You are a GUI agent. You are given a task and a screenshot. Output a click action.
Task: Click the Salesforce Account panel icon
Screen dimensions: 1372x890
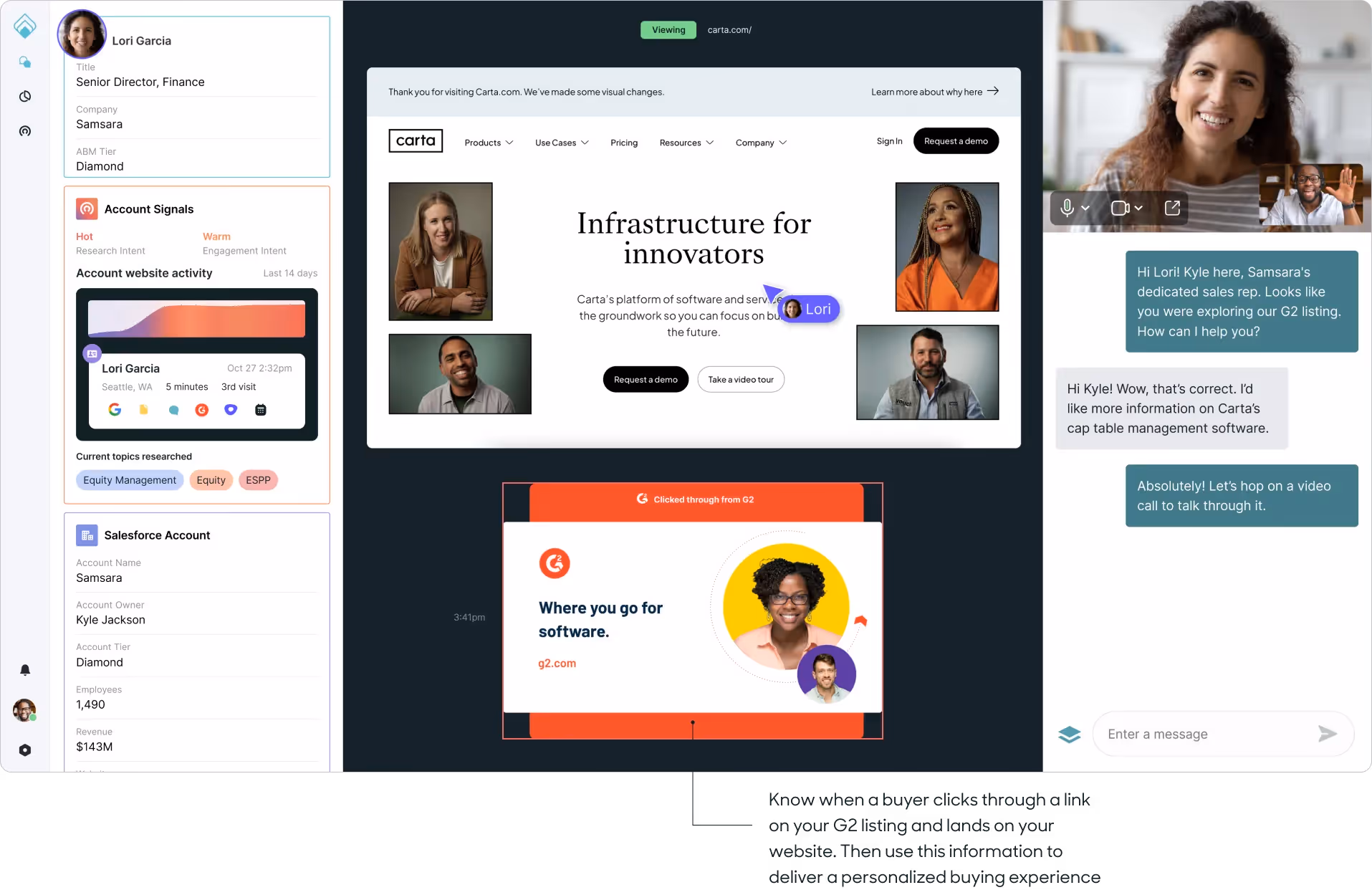click(x=87, y=535)
